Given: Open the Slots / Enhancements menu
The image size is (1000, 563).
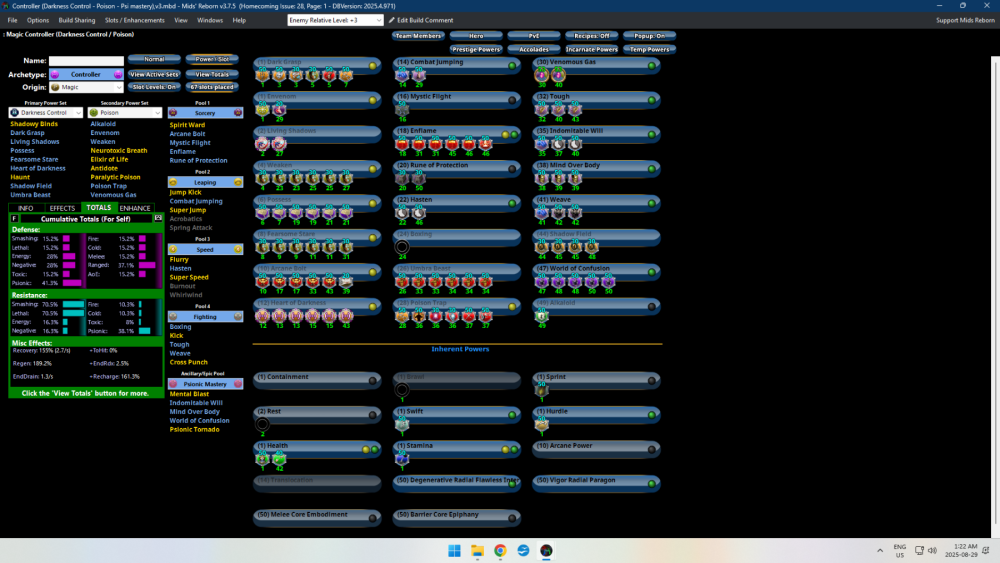Looking at the screenshot, I should pos(134,20).
